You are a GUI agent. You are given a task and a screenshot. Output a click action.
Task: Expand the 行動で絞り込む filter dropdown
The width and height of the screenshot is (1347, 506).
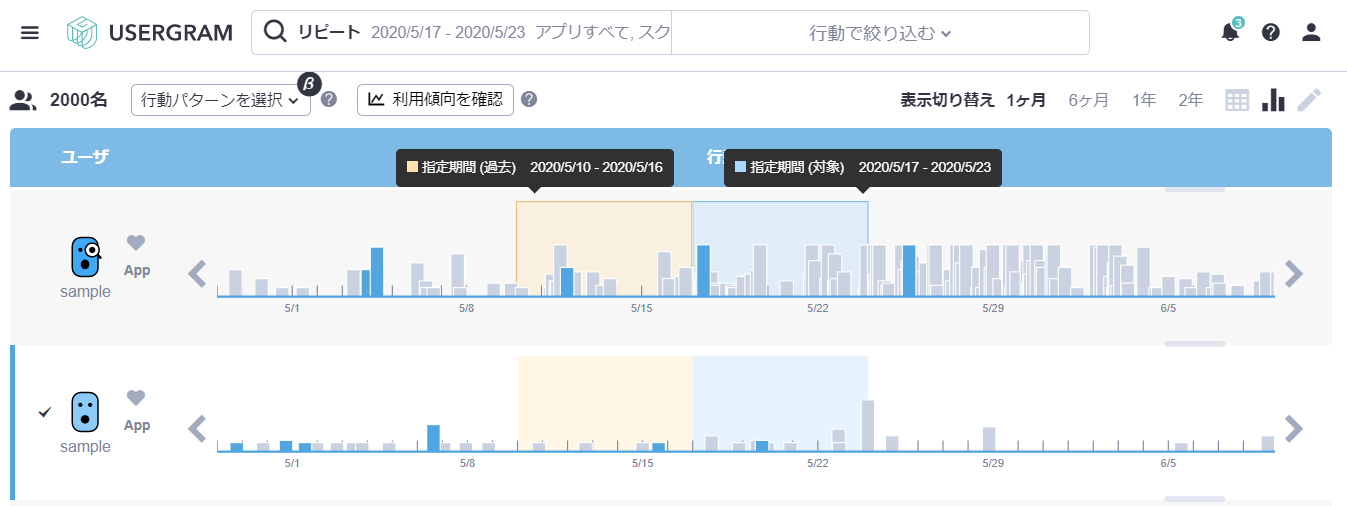click(x=880, y=33)
